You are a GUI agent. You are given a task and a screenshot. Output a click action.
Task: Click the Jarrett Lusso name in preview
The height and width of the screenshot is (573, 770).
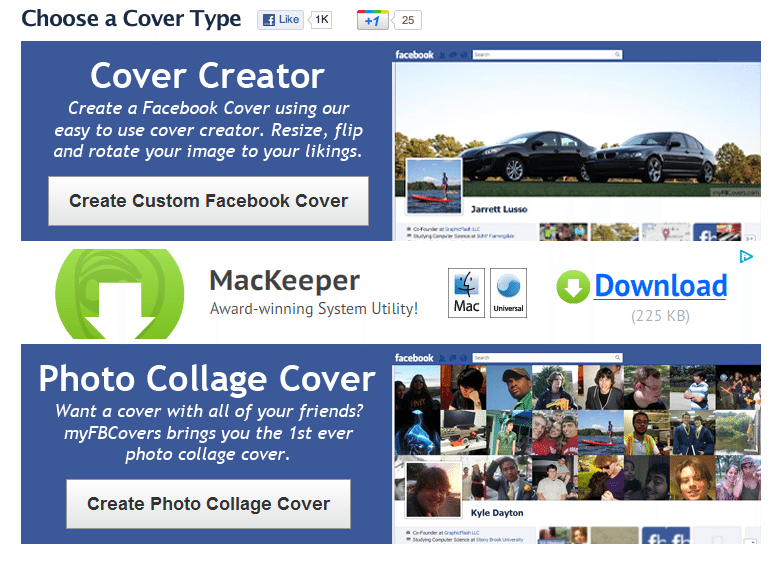point(499,209)
